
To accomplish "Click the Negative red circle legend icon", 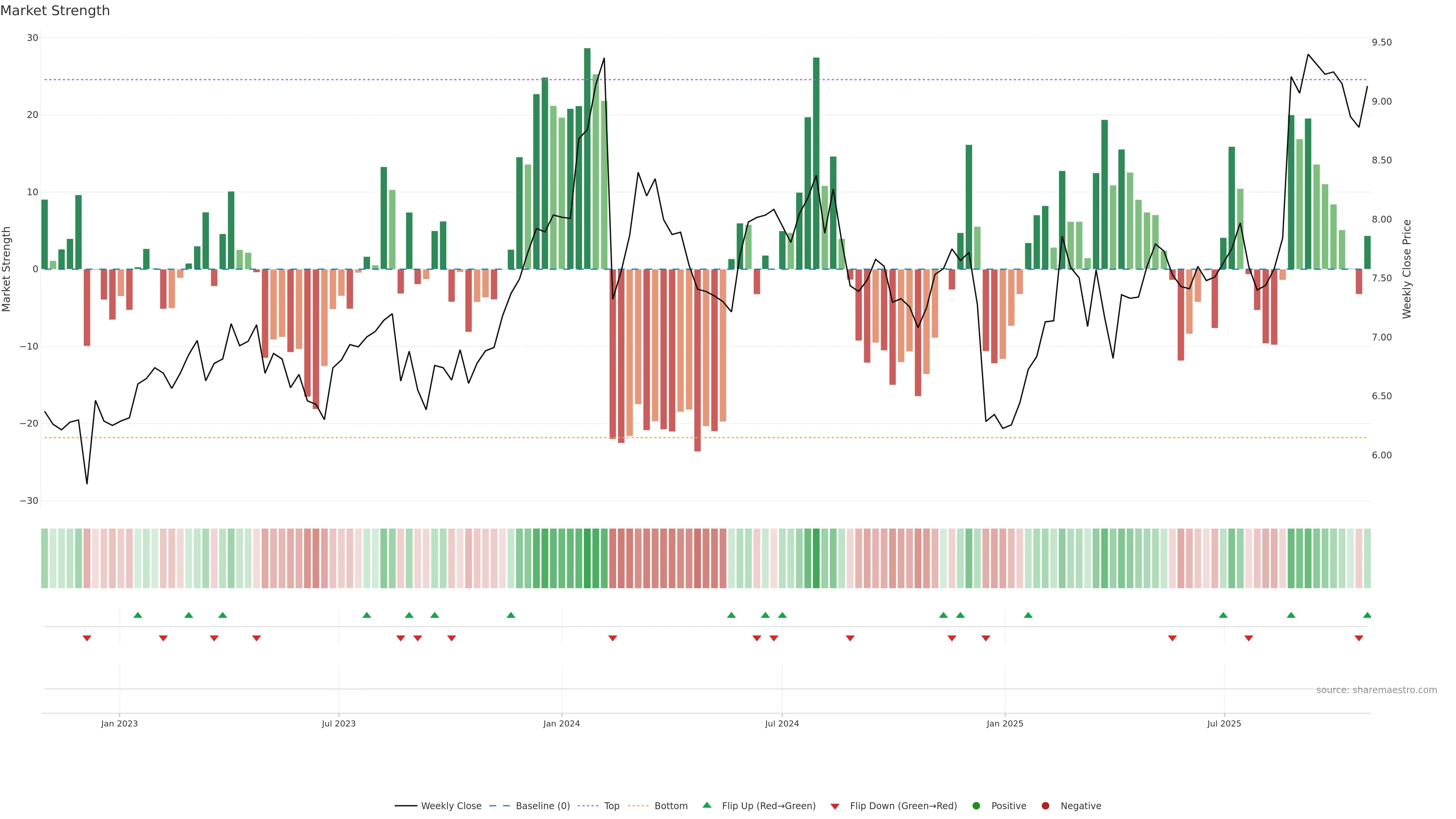I will 1045,806.
